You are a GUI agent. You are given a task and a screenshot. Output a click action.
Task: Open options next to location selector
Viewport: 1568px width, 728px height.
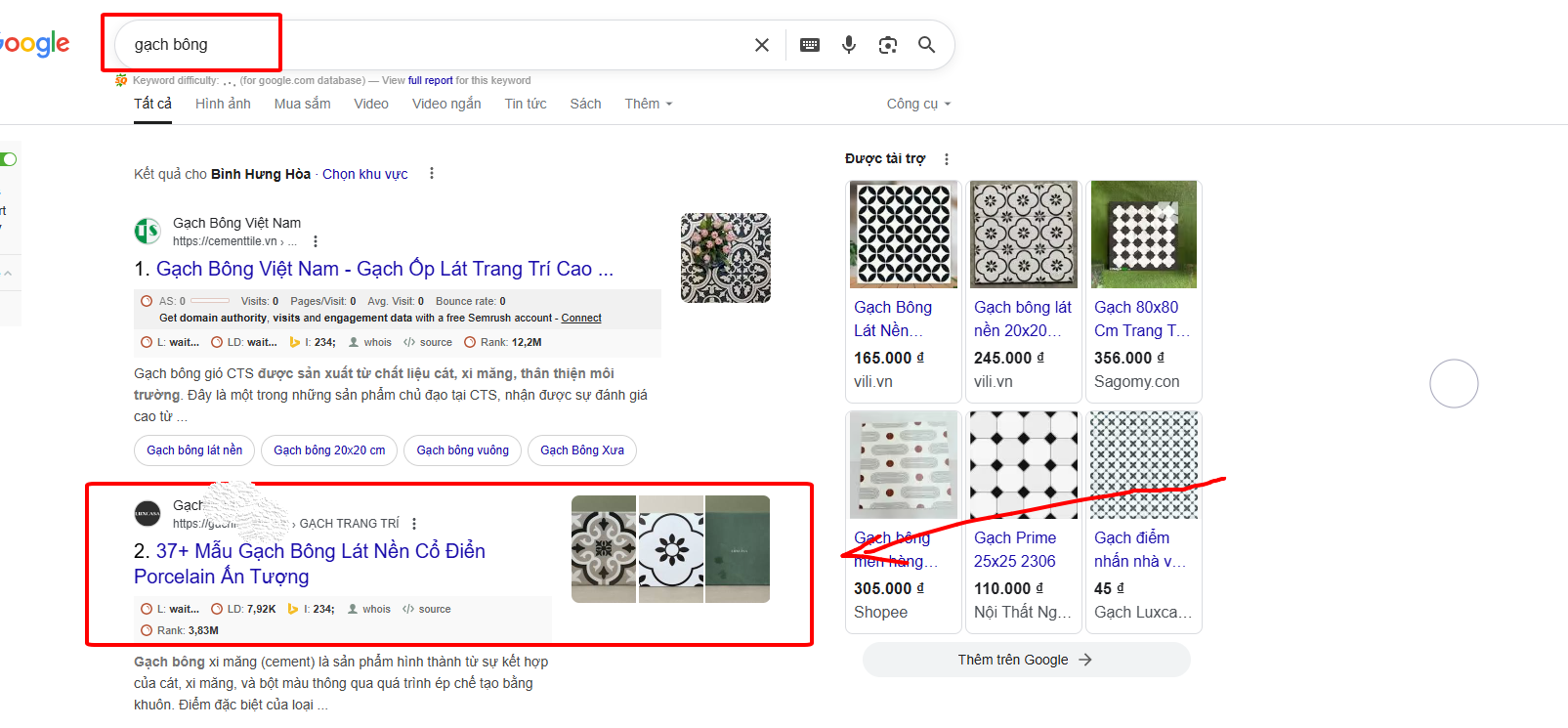tap(431, 174)
